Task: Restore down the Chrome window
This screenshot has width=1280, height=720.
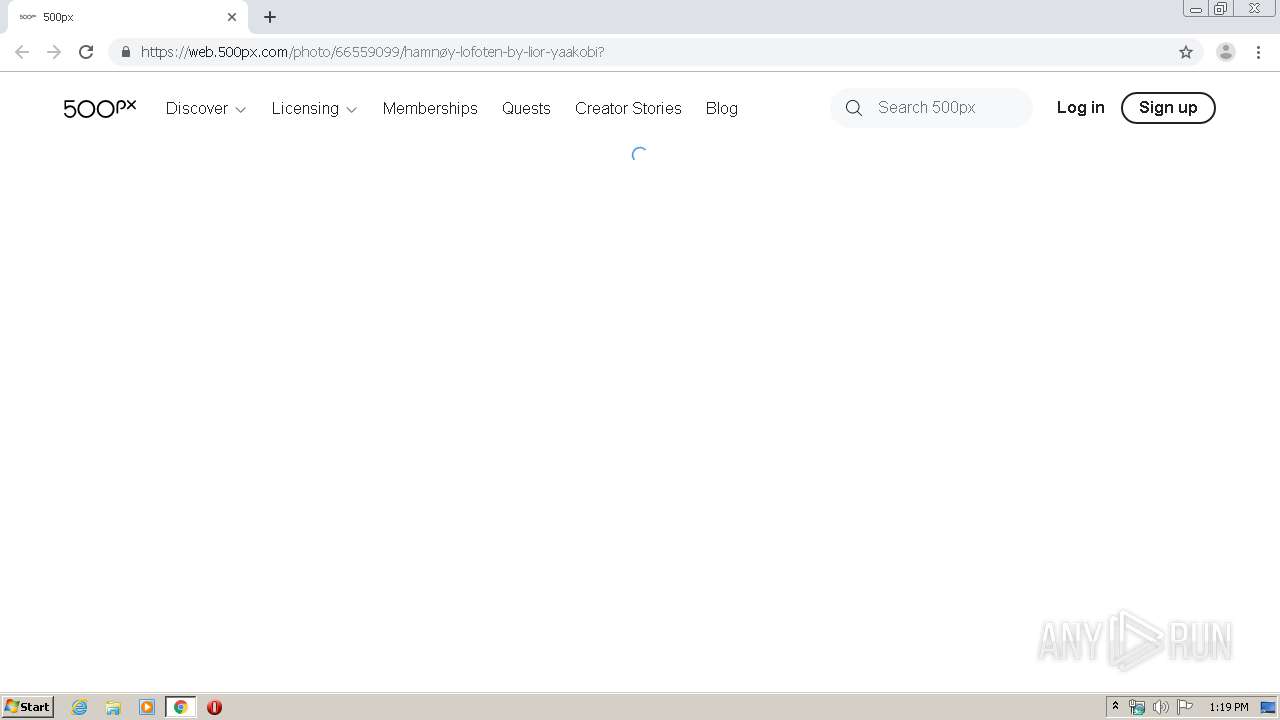Action: pyautogui.click(x=1221, y=9)
